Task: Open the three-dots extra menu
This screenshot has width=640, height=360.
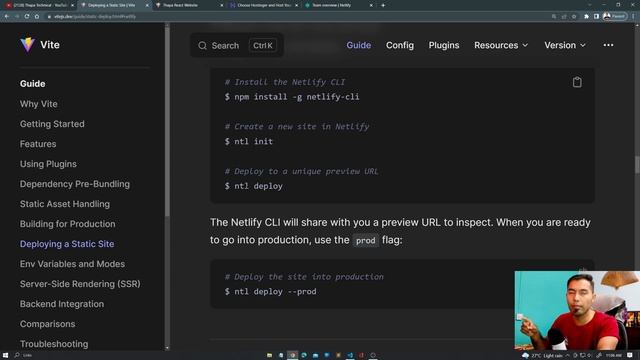Action: (x=608, y=45)
